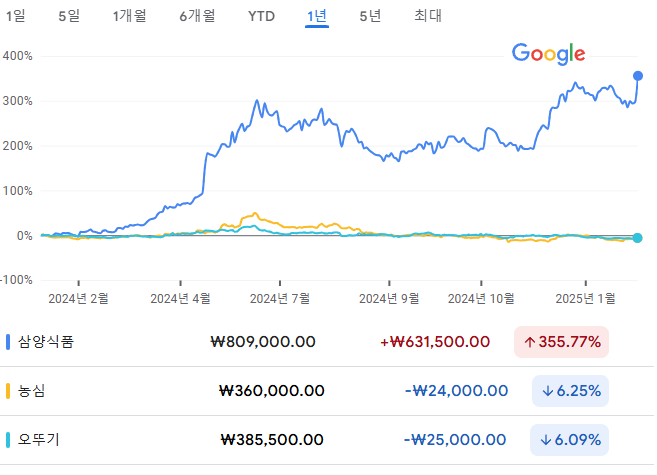Open the 6개월 range tab
This screenshot has width=657, height=475.
click(197, 16)
